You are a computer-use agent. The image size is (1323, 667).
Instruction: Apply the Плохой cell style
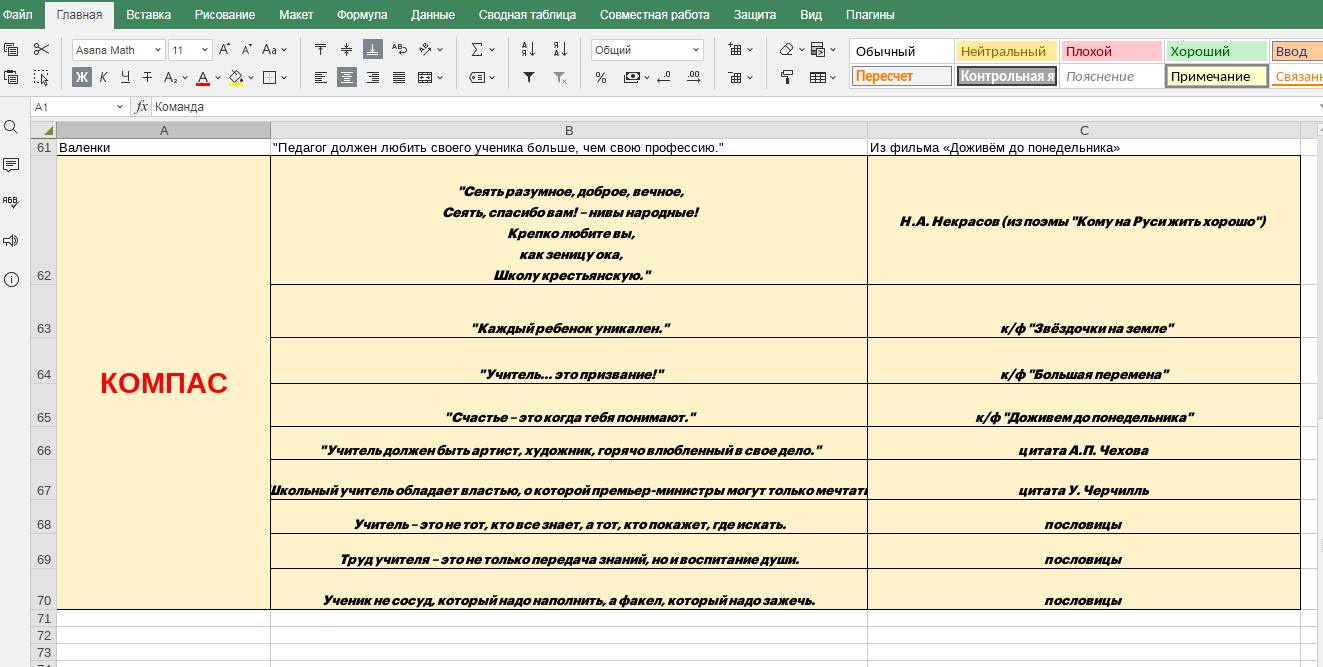1111,51
